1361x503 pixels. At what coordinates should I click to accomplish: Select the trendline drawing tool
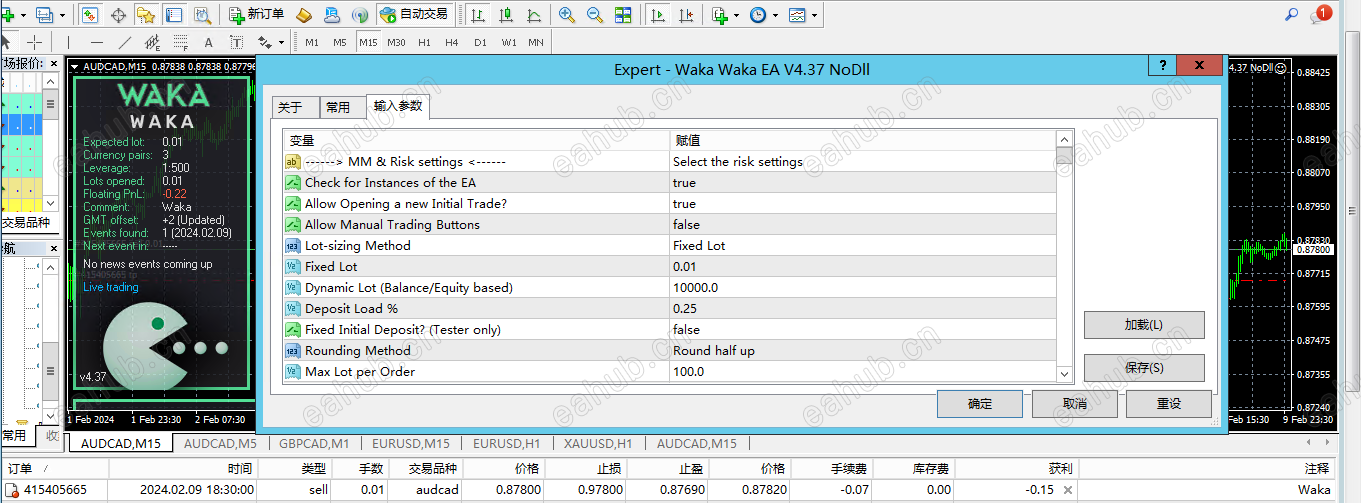tap(124, 42)
